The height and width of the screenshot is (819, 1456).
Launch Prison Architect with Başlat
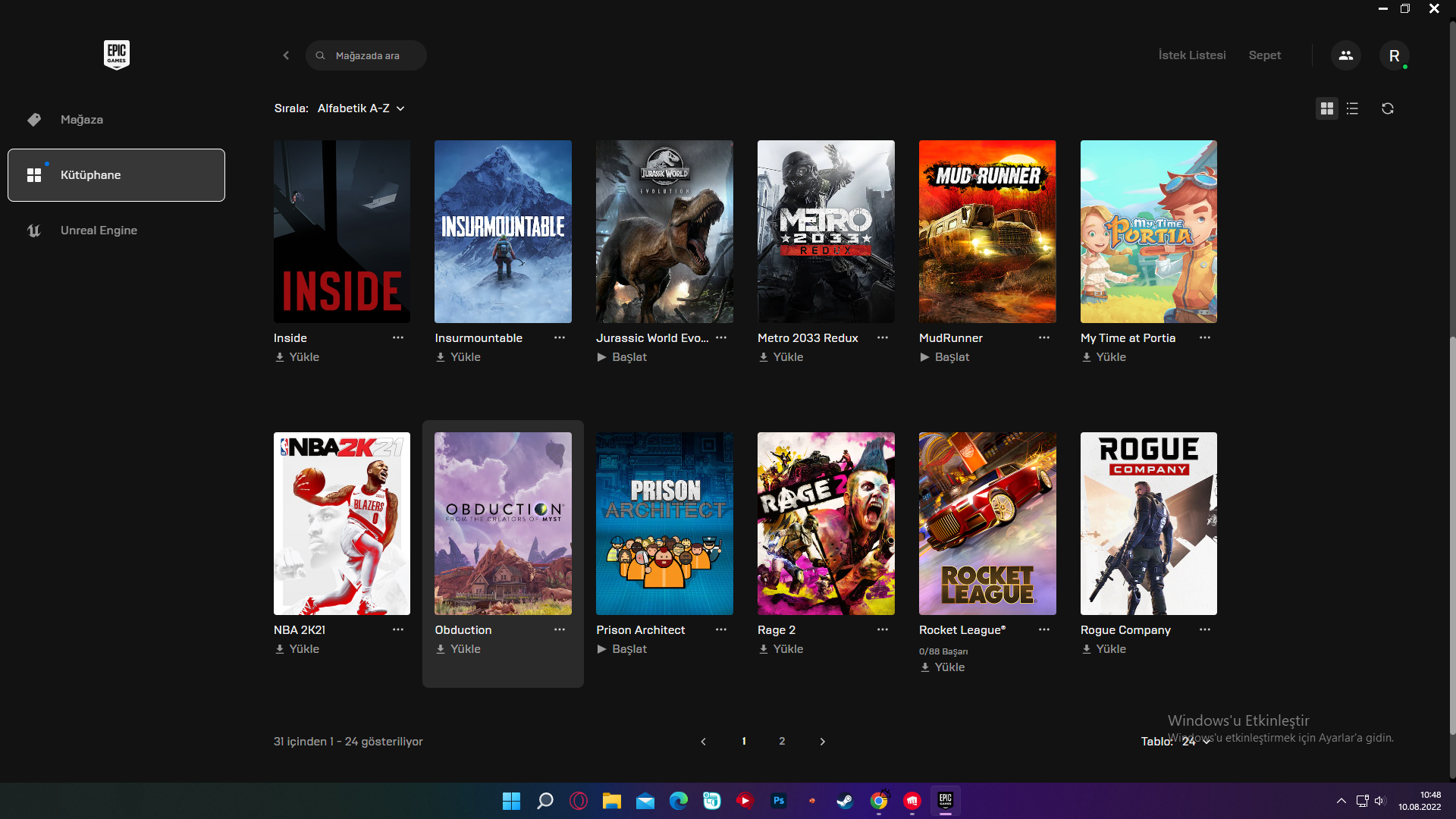[622, 649]
